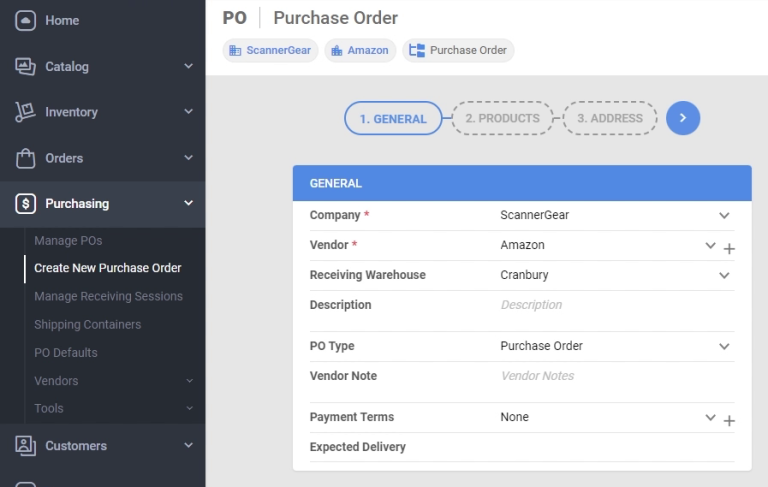Expand the Customers menu chevron

(189, 445)
